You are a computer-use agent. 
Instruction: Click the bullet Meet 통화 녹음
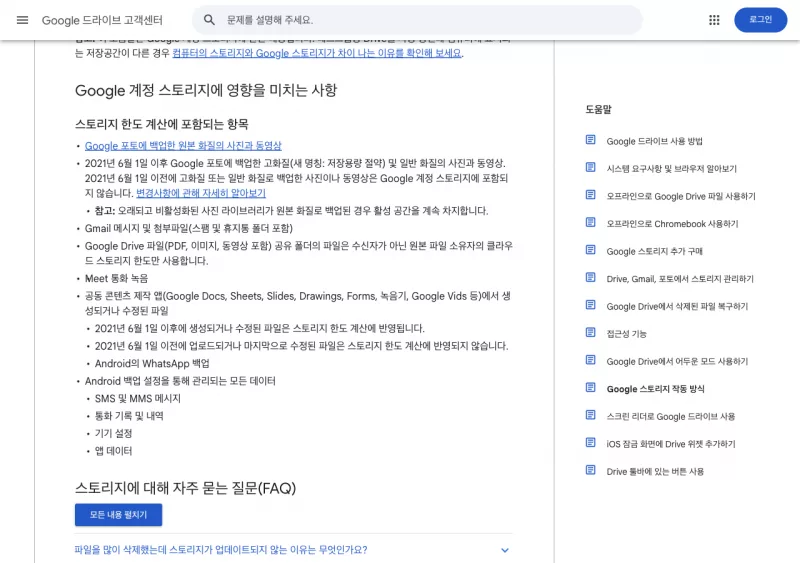[x=116, y=279]
